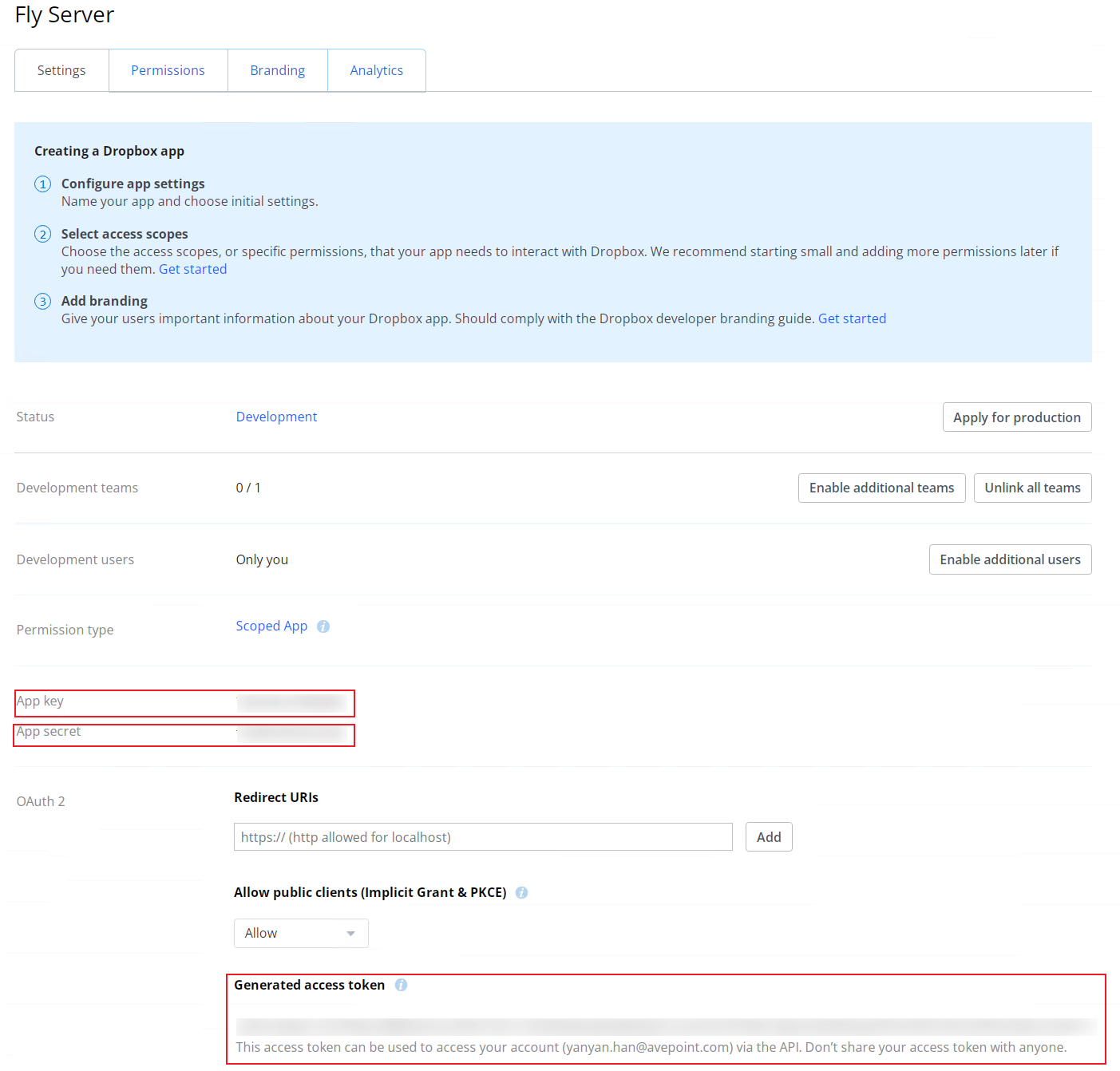Switch to the Branding tab
The image size is (1120, 1071).
click(277, 70)
